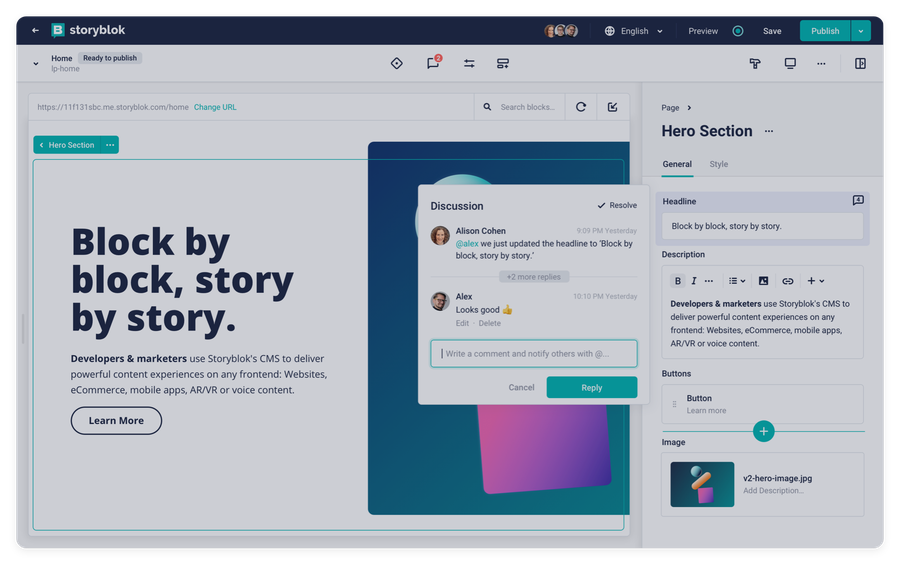
Task: Insert link in Description editor
Action: [x=788, y=281]
